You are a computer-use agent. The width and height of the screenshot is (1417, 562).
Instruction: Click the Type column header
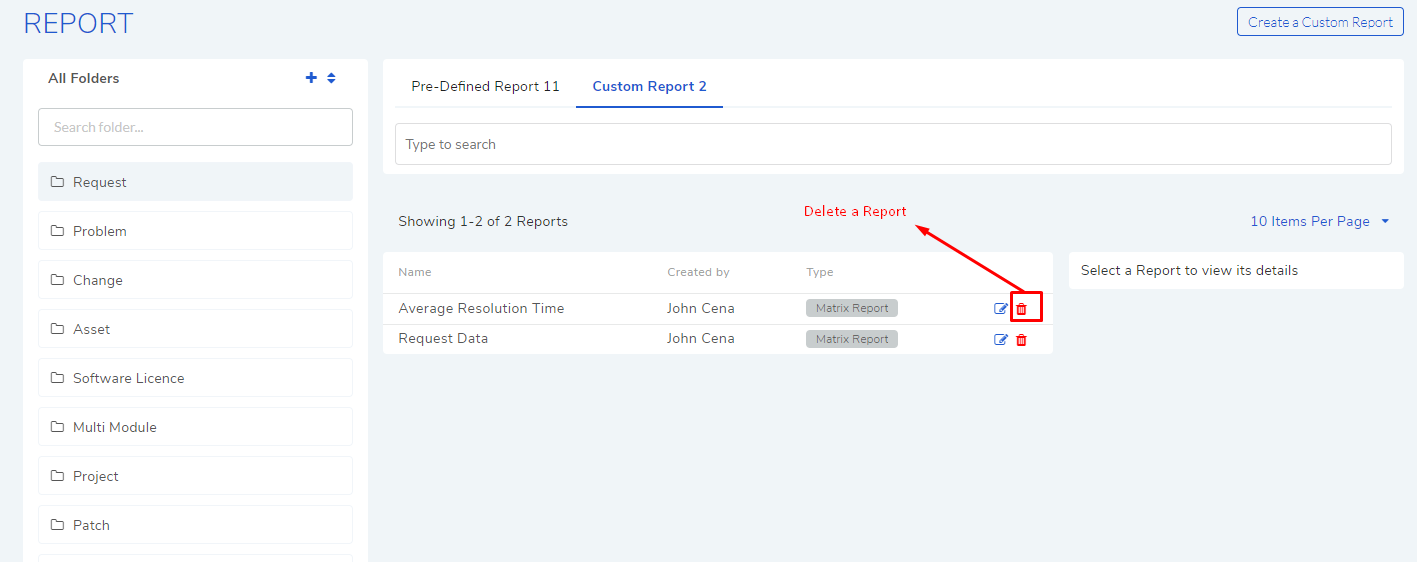[819, 272]
